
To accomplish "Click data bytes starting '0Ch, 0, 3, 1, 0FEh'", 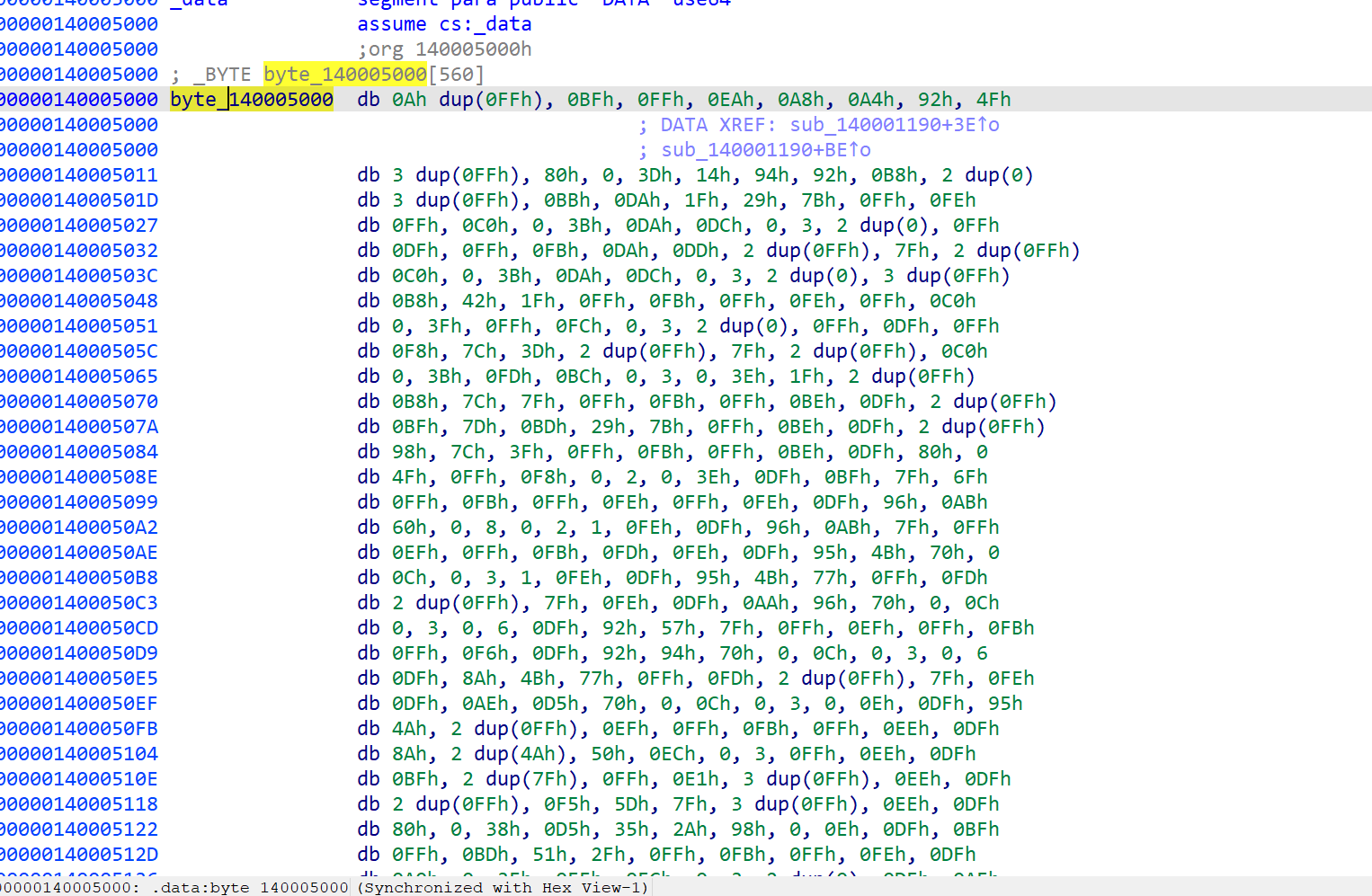I will [690, 578].
